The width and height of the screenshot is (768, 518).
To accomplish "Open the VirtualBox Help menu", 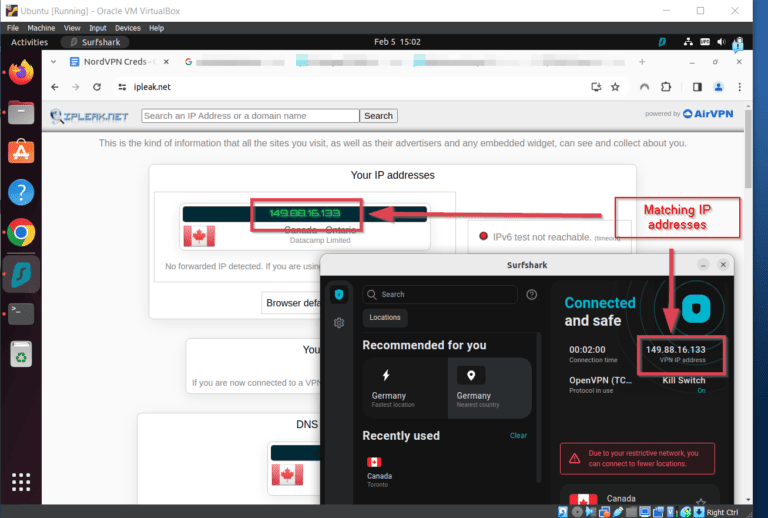I will click(156, 28).
